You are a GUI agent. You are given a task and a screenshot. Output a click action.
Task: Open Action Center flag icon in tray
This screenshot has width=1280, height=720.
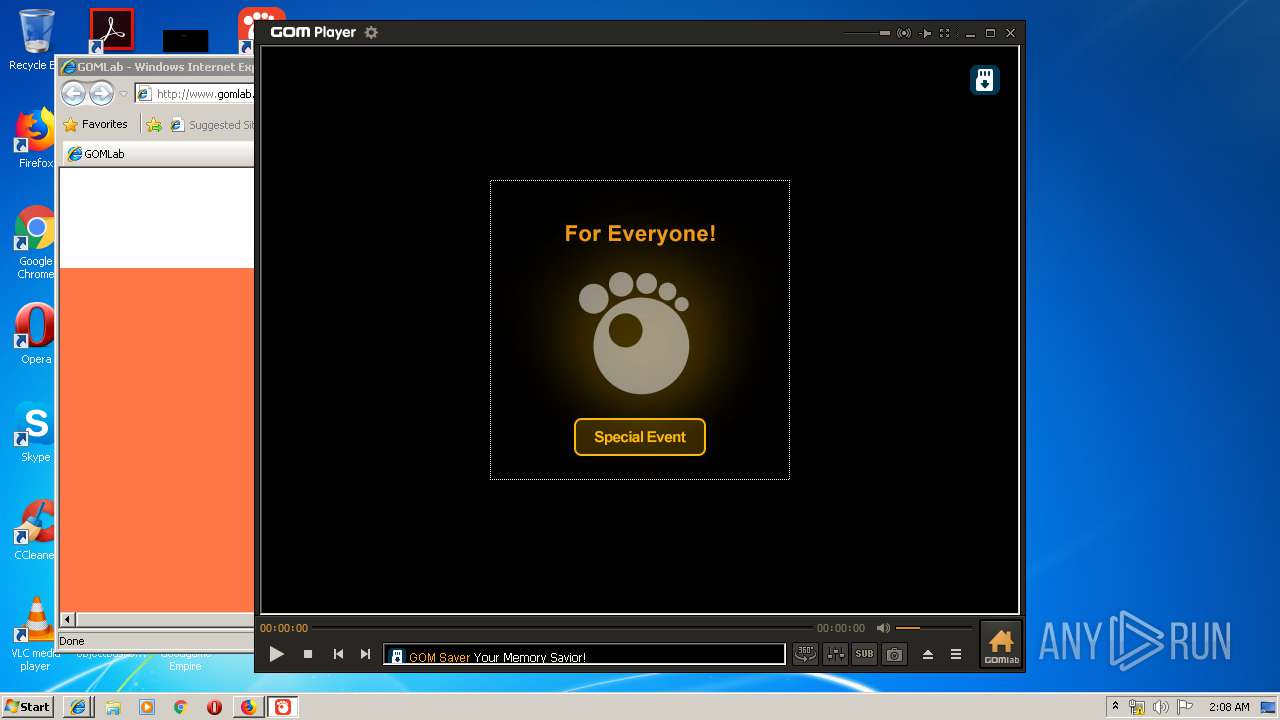pos(1184,707)
